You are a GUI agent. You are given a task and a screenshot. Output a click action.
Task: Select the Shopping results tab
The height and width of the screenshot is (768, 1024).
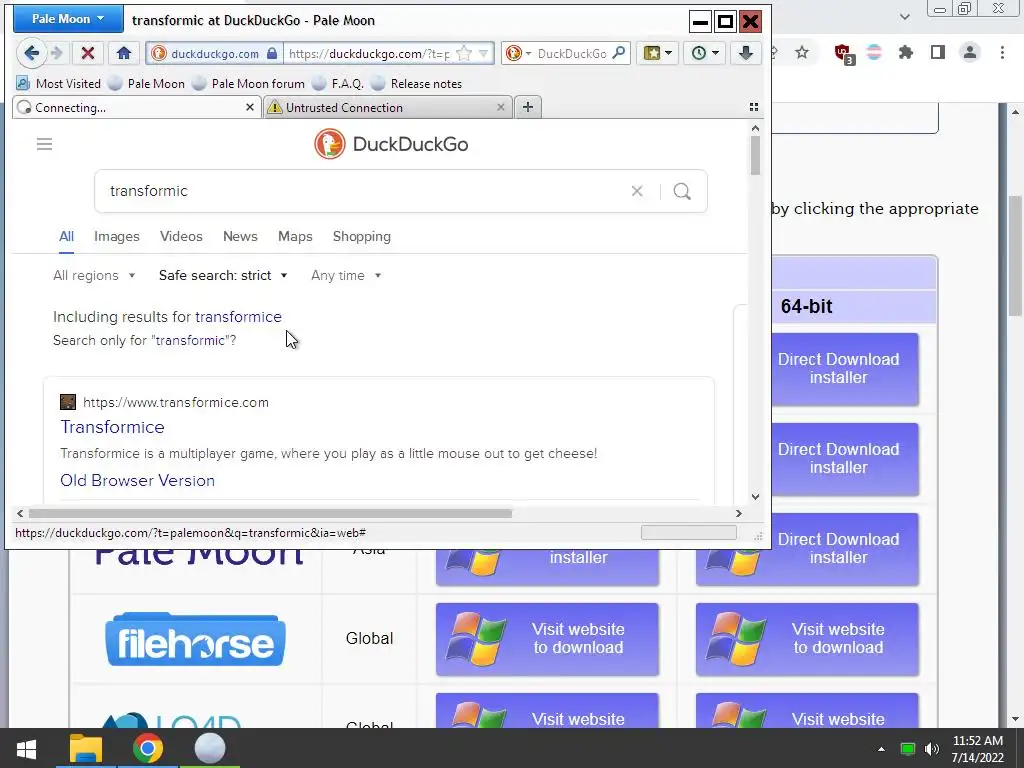[362, 236]
